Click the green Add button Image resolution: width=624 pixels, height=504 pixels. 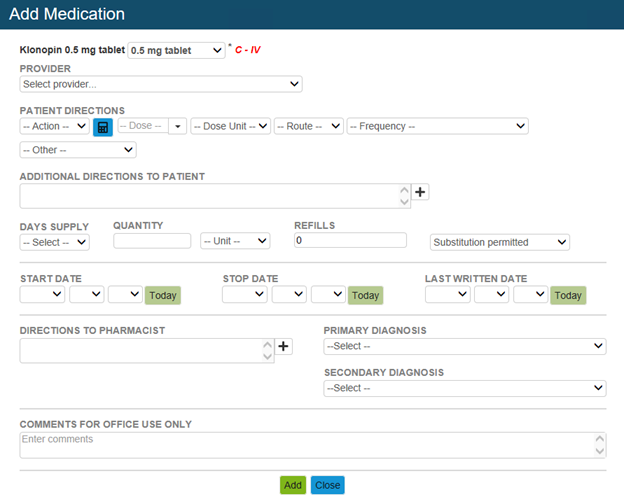pyautogui.click(x=292, y=485)
